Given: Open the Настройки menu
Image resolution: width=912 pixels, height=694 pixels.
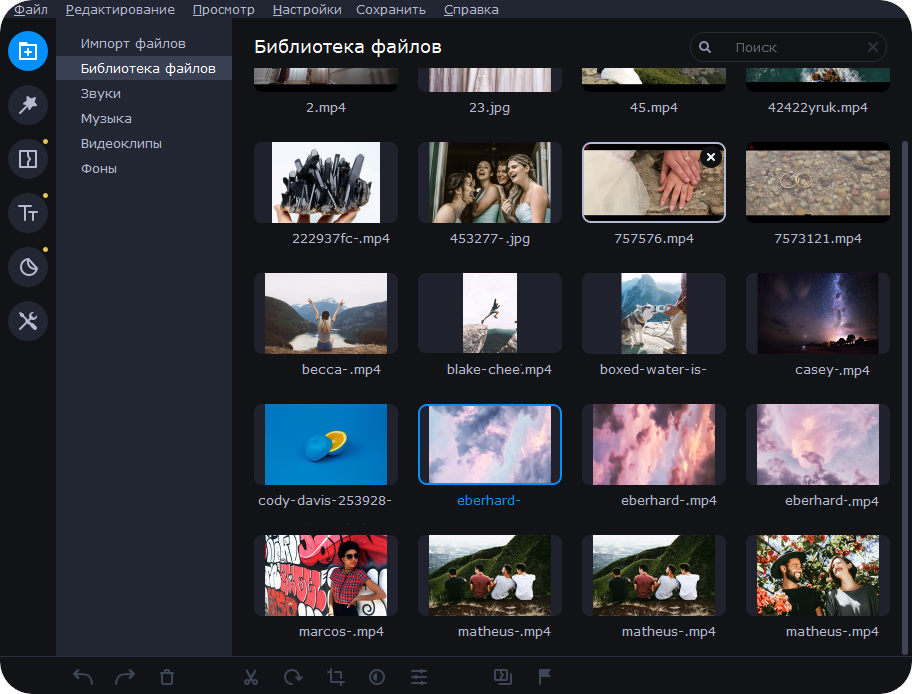Looking at the screenshot, I should 307,10.
